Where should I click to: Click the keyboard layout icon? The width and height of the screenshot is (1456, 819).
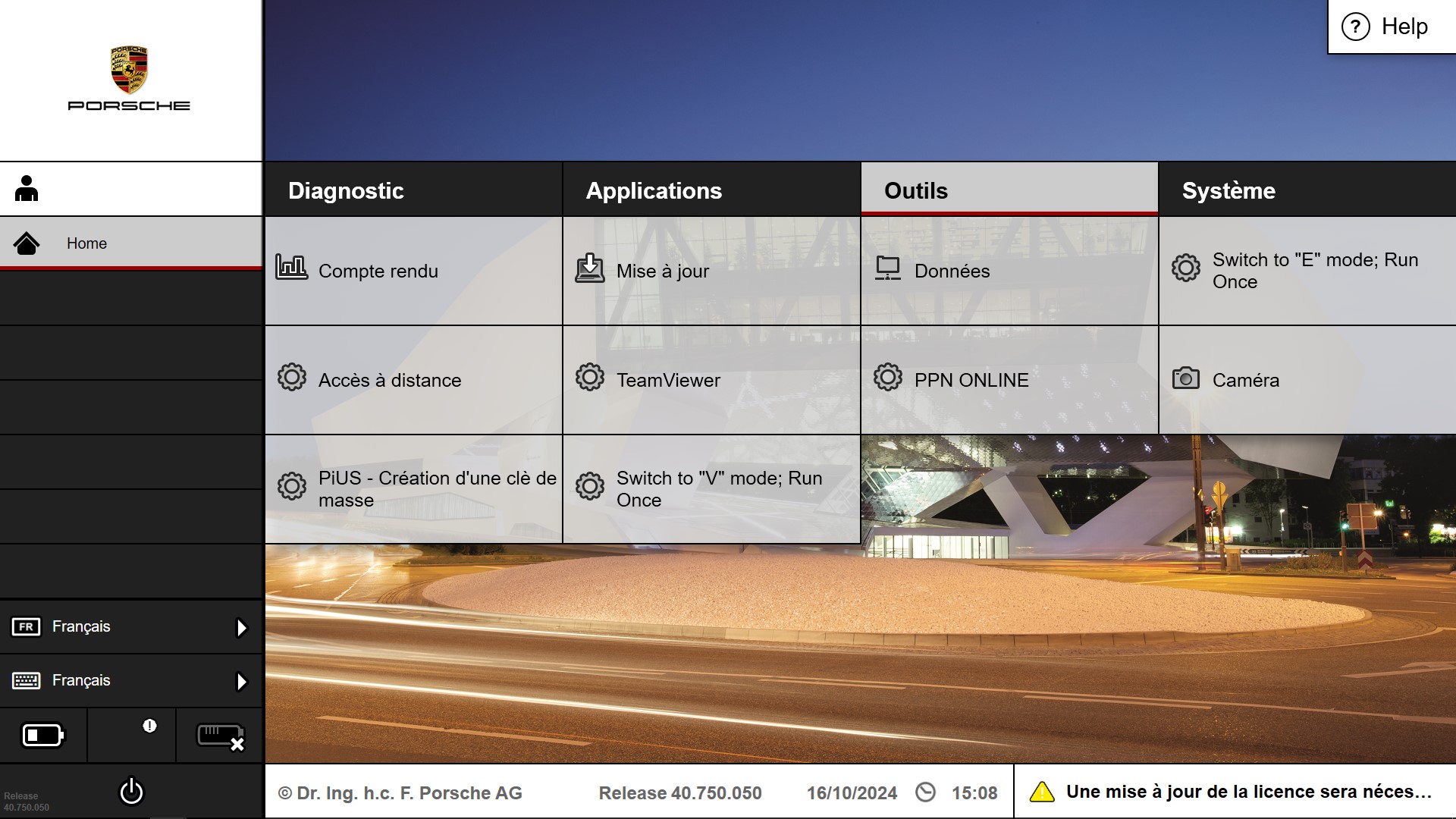click(x=26, y=680)
